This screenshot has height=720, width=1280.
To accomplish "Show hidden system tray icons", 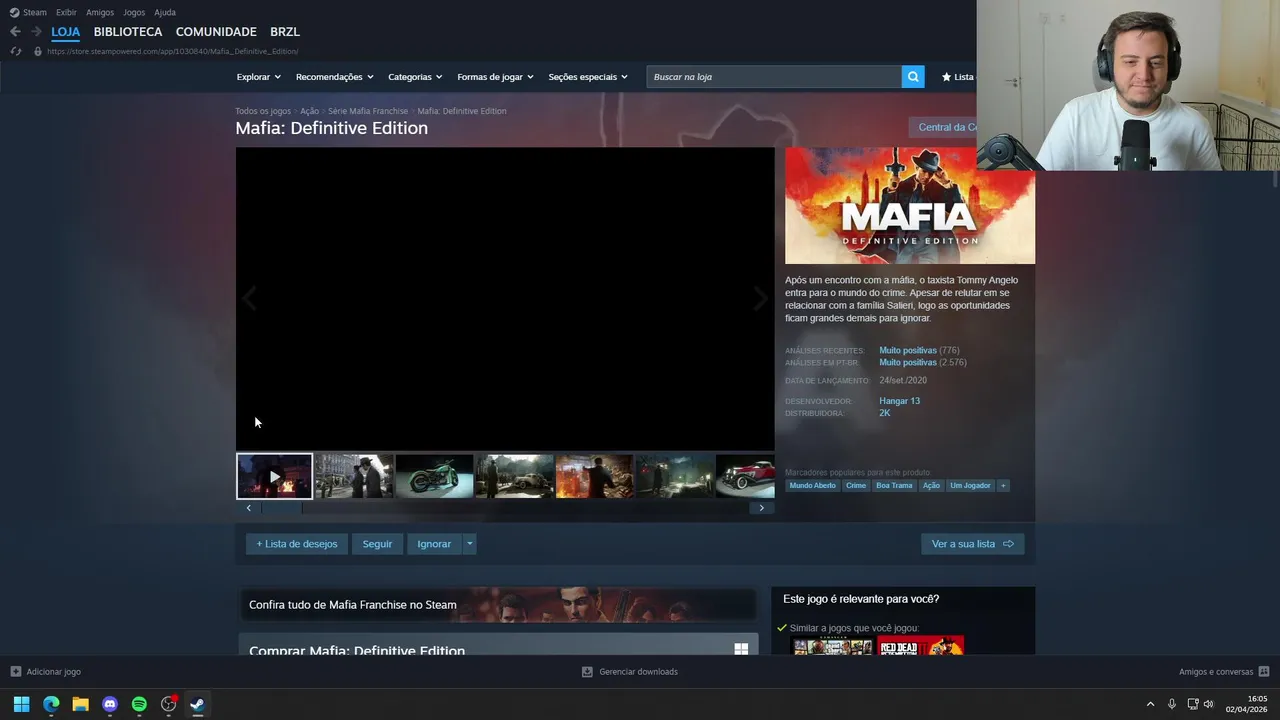I will 1150,704.
